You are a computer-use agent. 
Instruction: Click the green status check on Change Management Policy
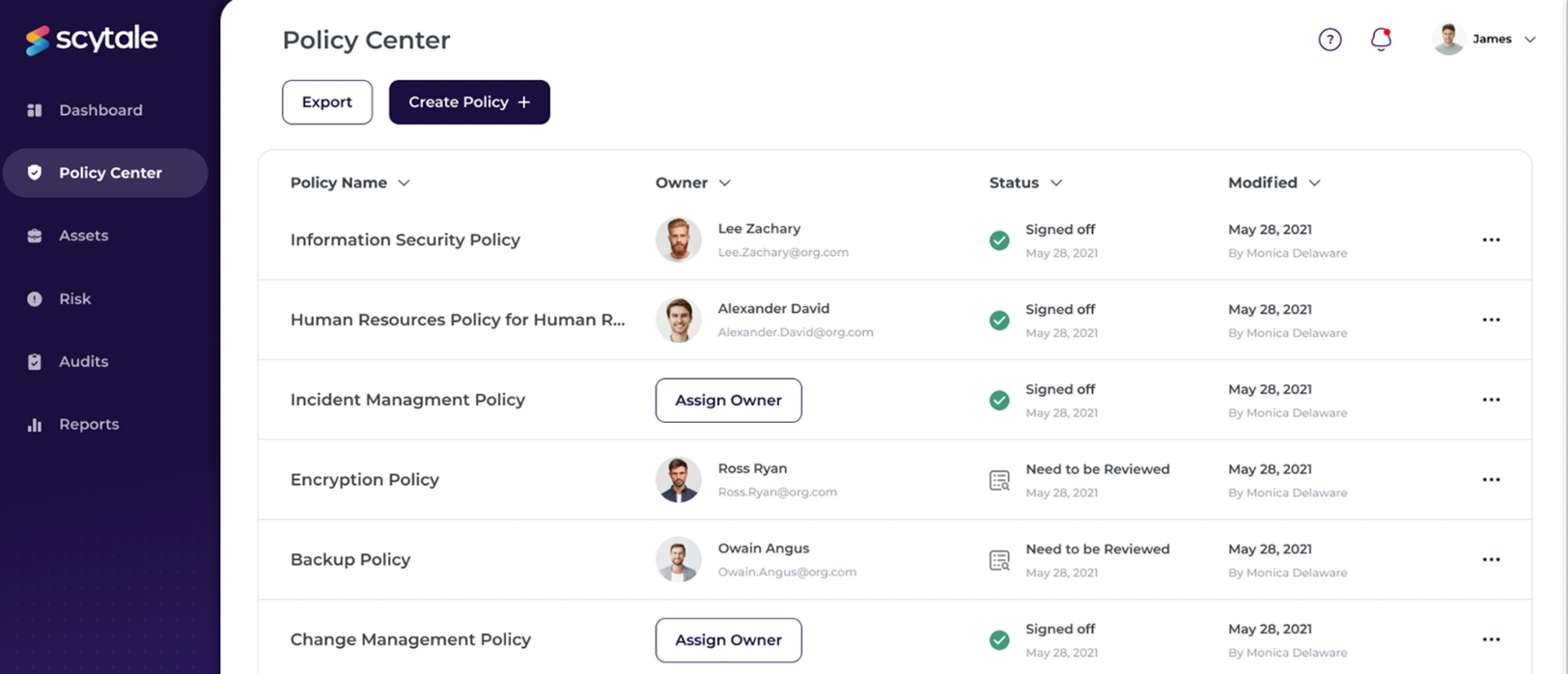coord(998,638)
